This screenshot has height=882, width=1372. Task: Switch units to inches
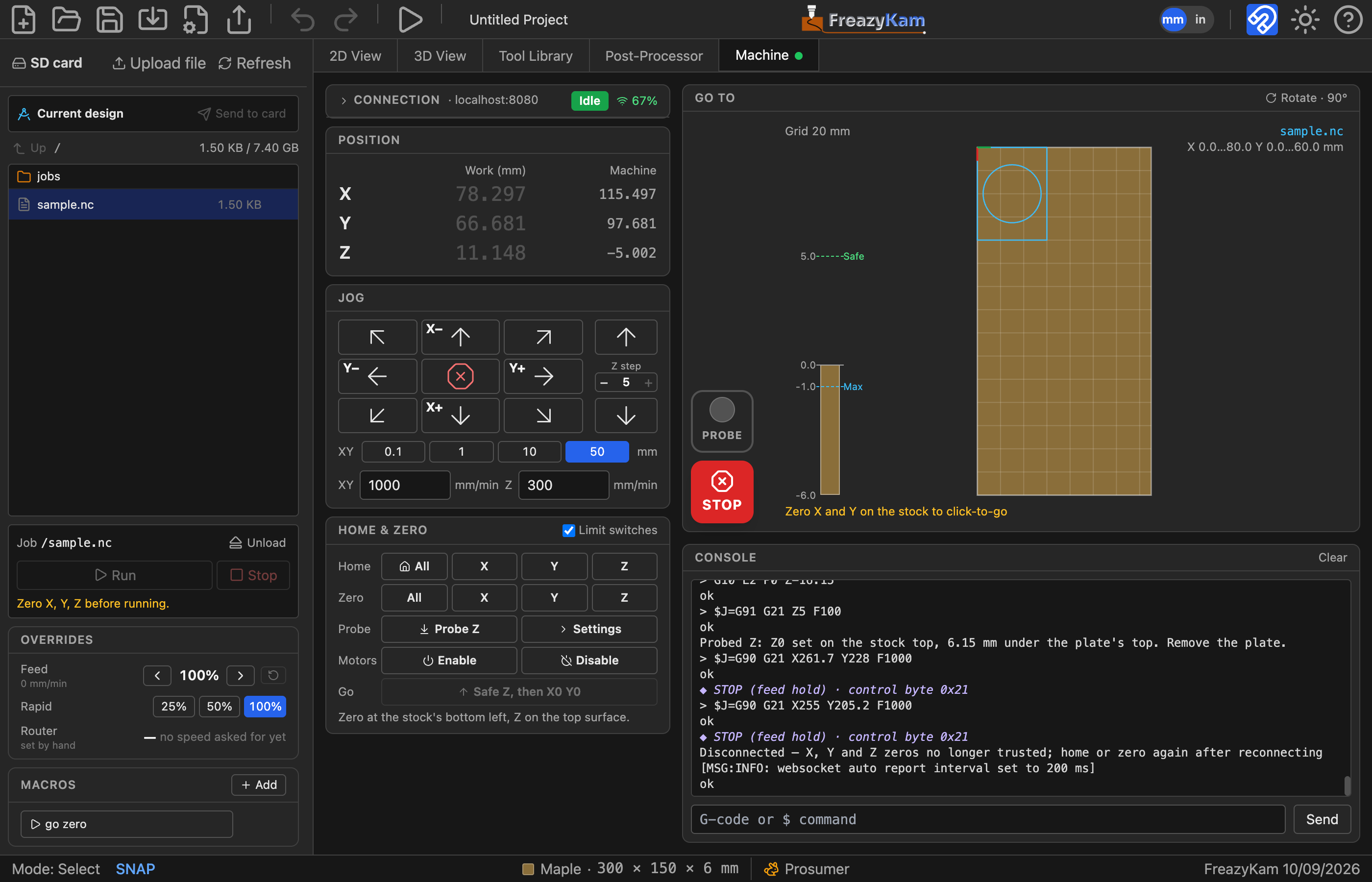[x=1200, y=20]
